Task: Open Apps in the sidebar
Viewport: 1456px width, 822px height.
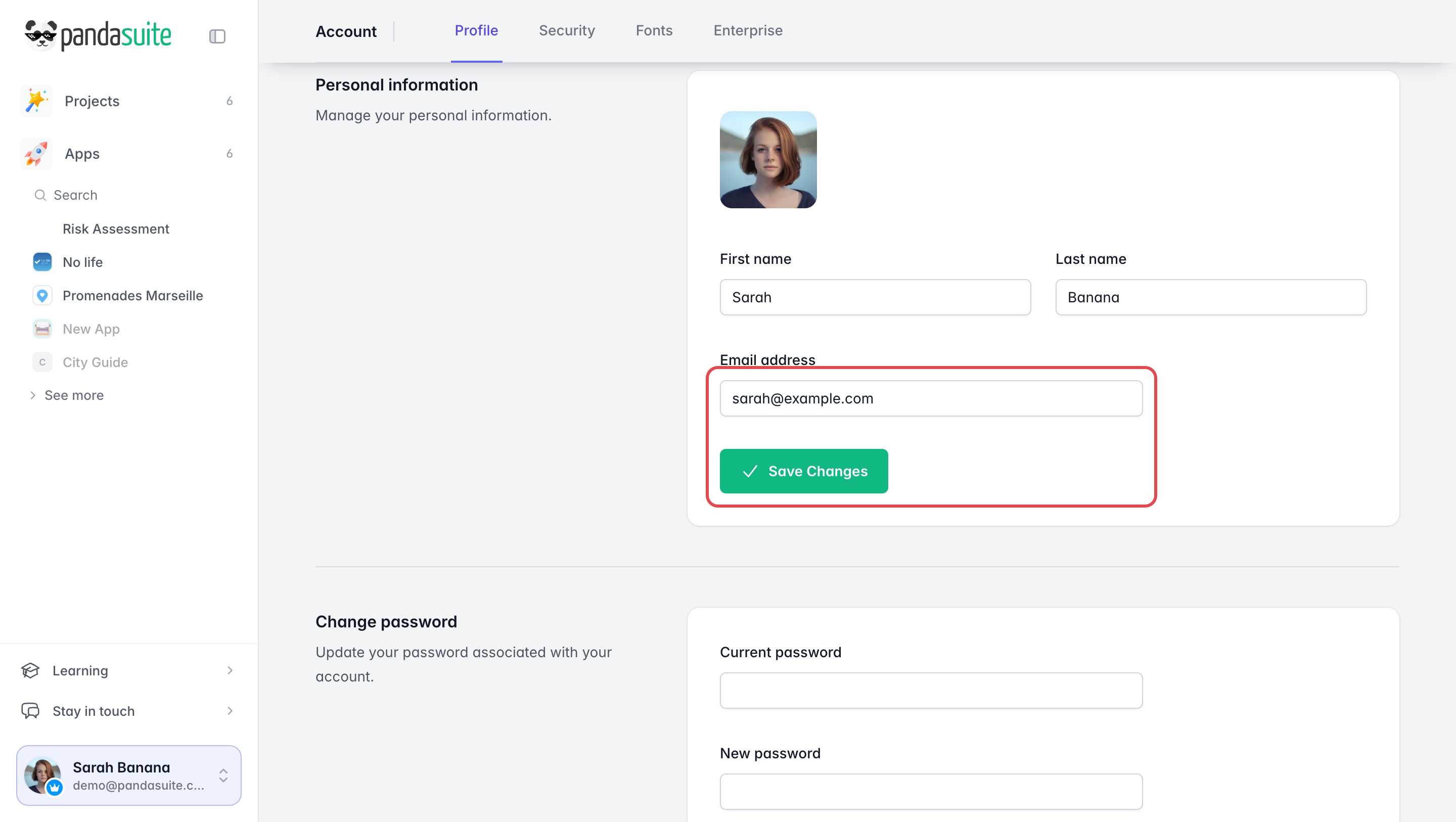Action: pos(129,154)
